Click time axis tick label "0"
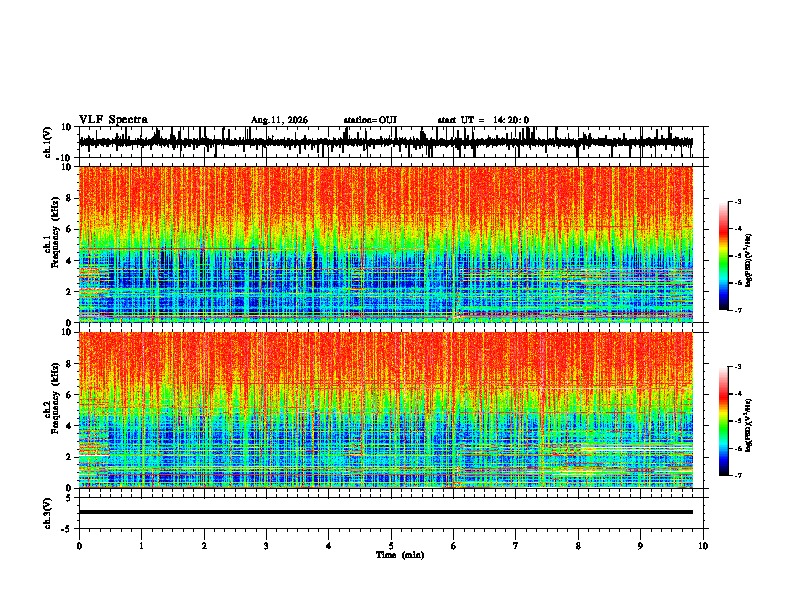The image size is (792, 612). click(x=79, y=546)
